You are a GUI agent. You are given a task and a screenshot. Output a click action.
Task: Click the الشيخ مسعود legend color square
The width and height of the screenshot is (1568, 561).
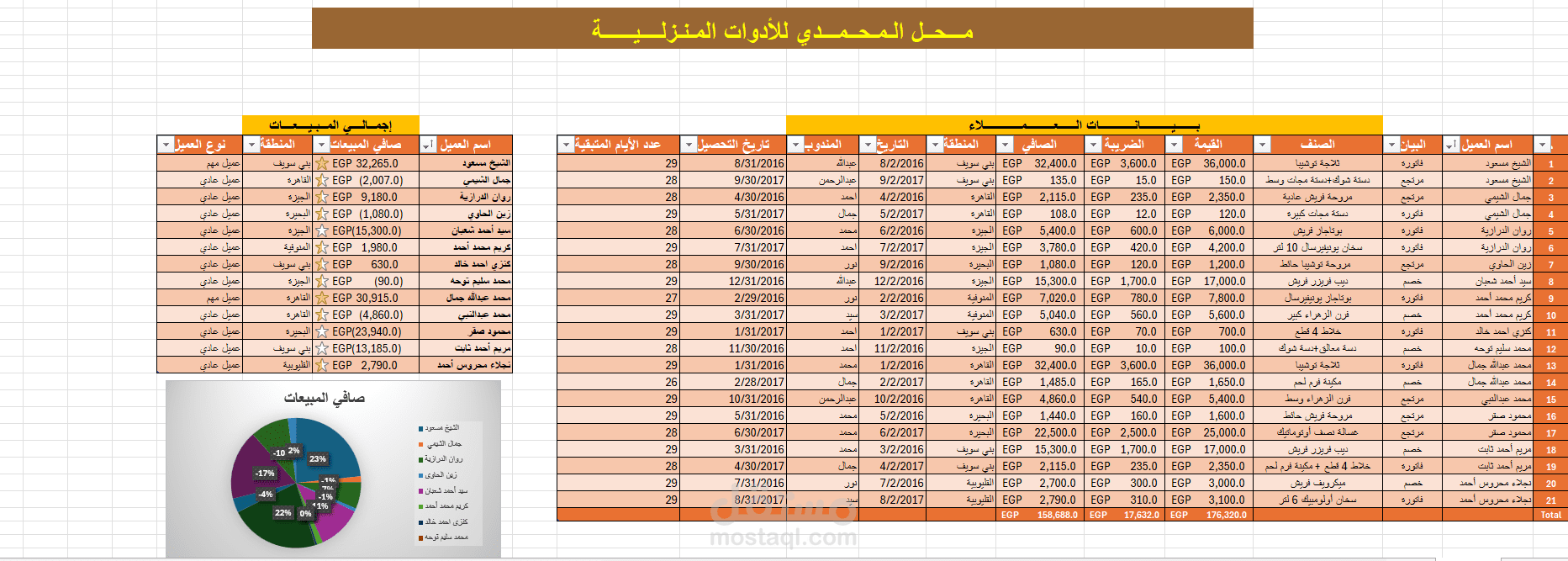click(x=420, y=429)
